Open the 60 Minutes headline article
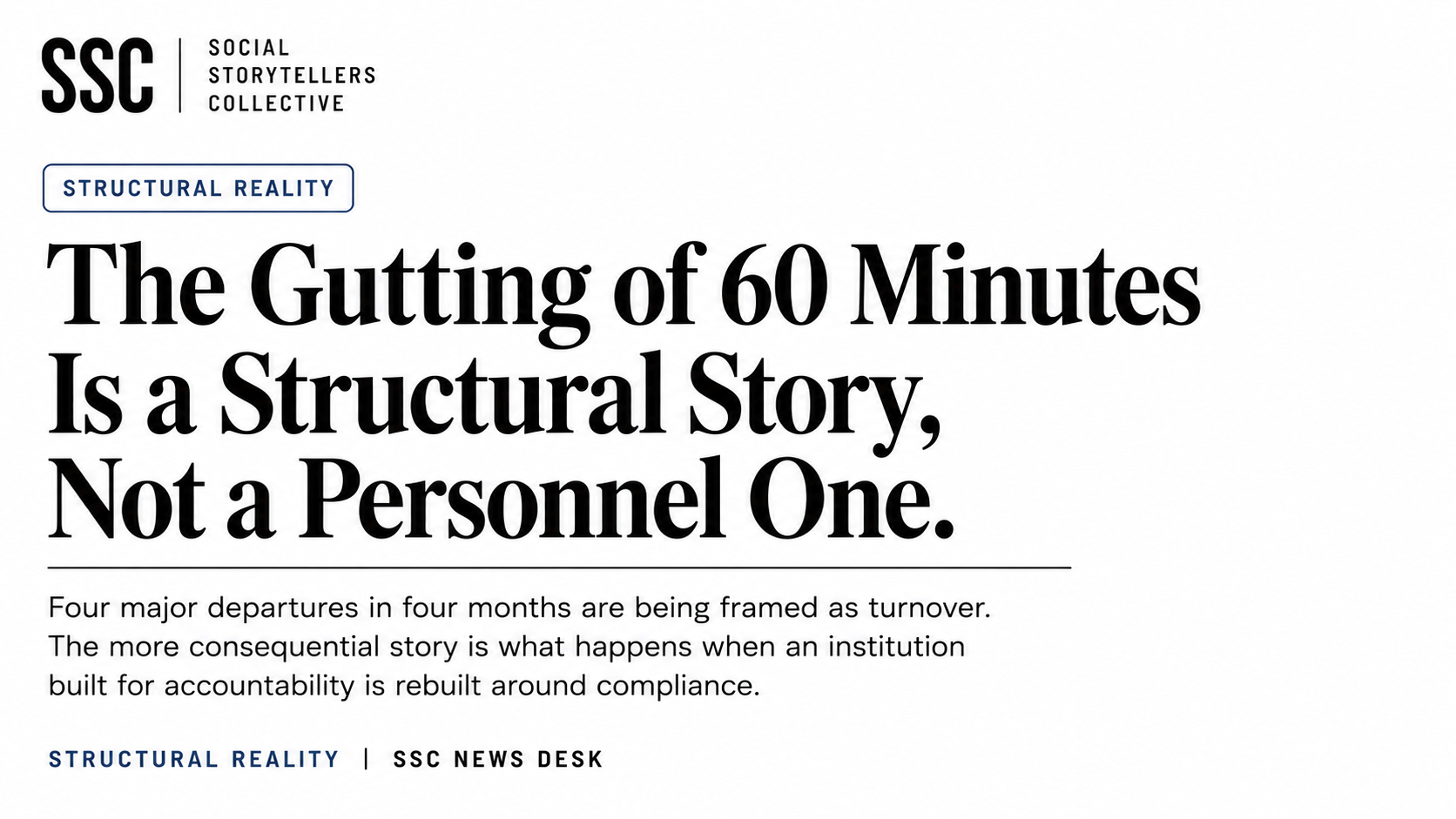Viewport: 1456px width, 819px height. pos(624,391)
